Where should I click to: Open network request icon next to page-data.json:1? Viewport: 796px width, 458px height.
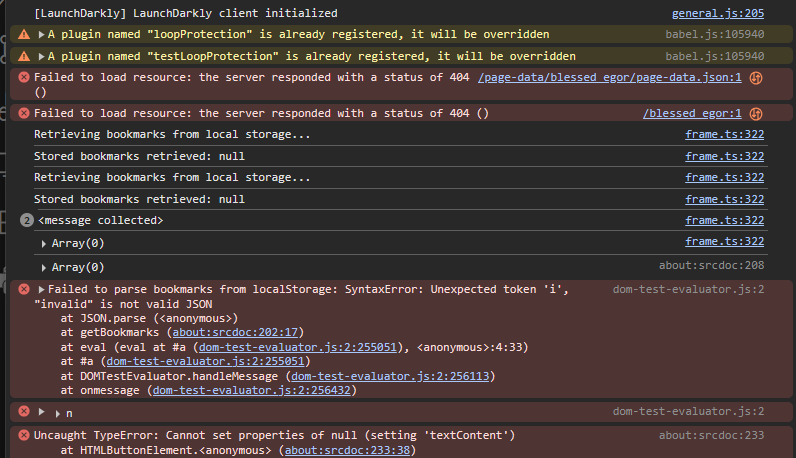(756, 77)
